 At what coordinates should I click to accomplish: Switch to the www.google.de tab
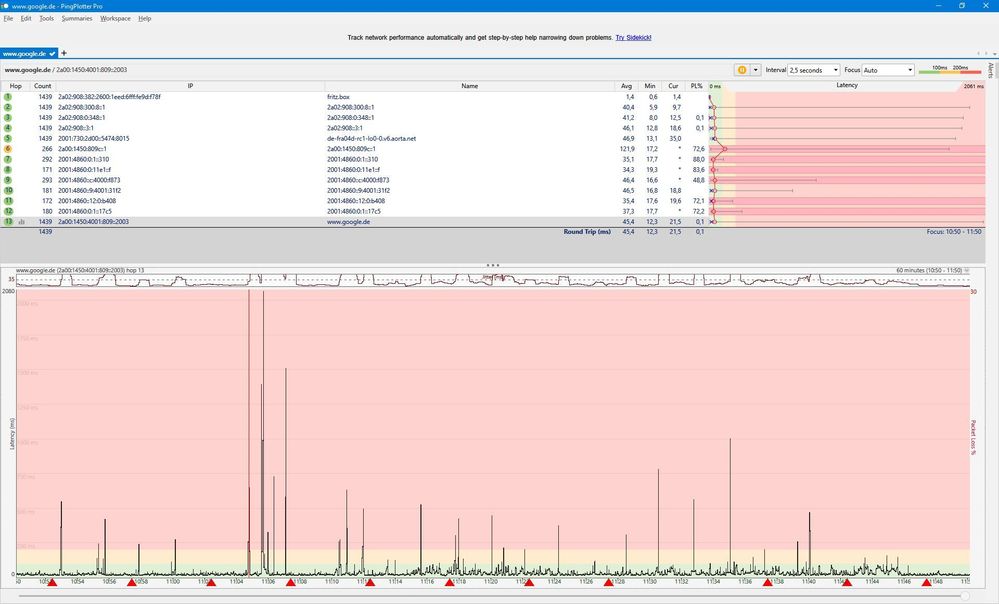pos(29,54)
